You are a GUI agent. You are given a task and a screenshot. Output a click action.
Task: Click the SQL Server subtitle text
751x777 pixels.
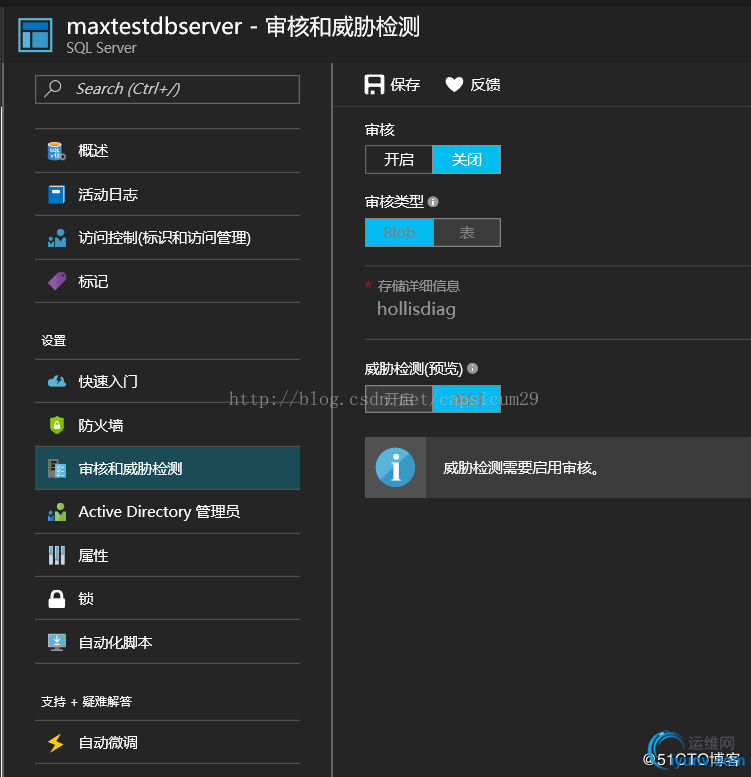102,48
